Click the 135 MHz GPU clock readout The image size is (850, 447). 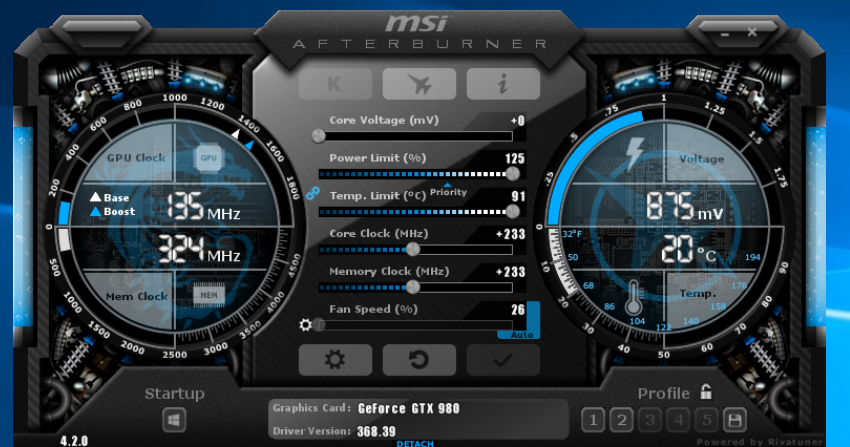pyautogui.click(x=203, y=207)
